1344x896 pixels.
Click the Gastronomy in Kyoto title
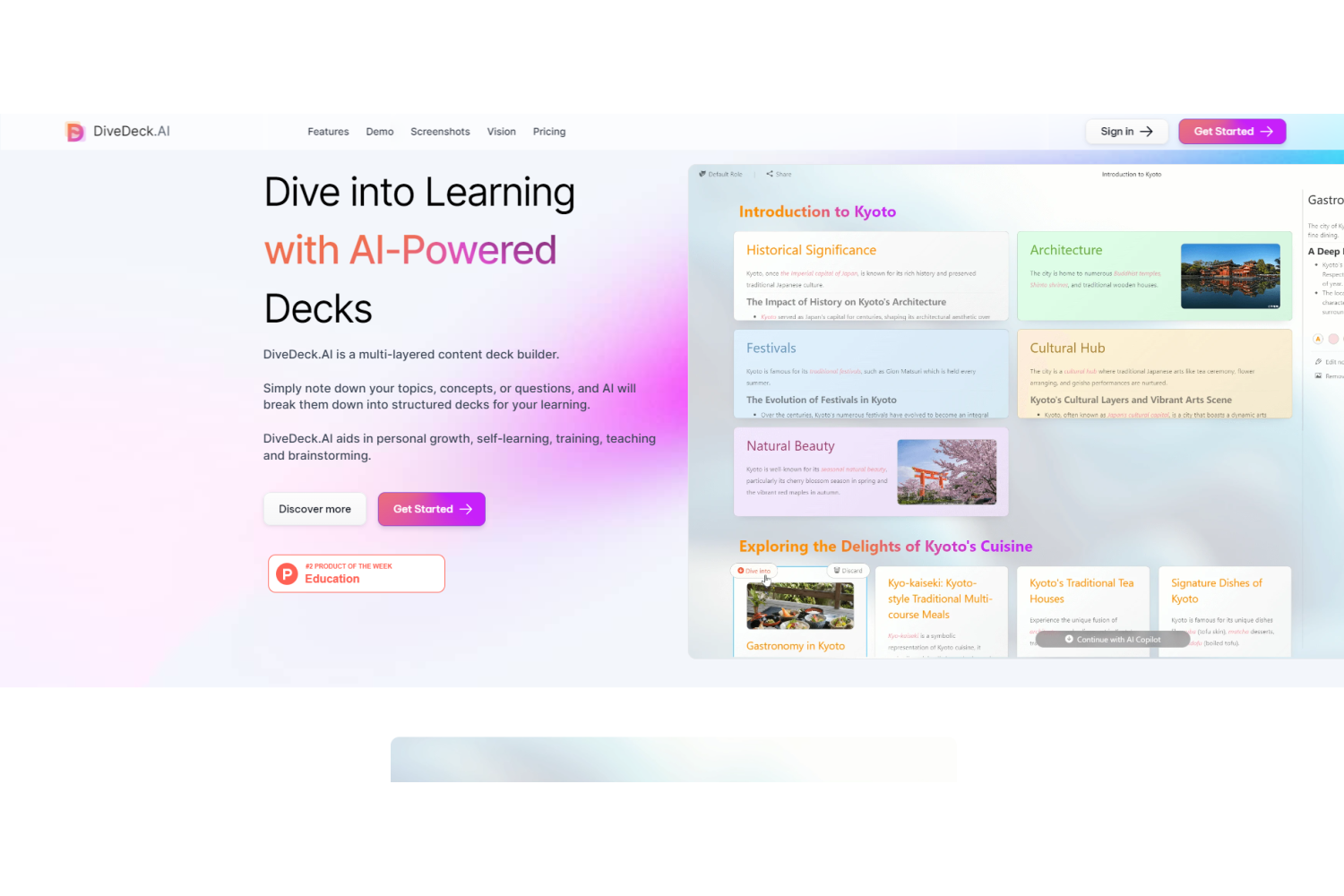pos(796,646)
